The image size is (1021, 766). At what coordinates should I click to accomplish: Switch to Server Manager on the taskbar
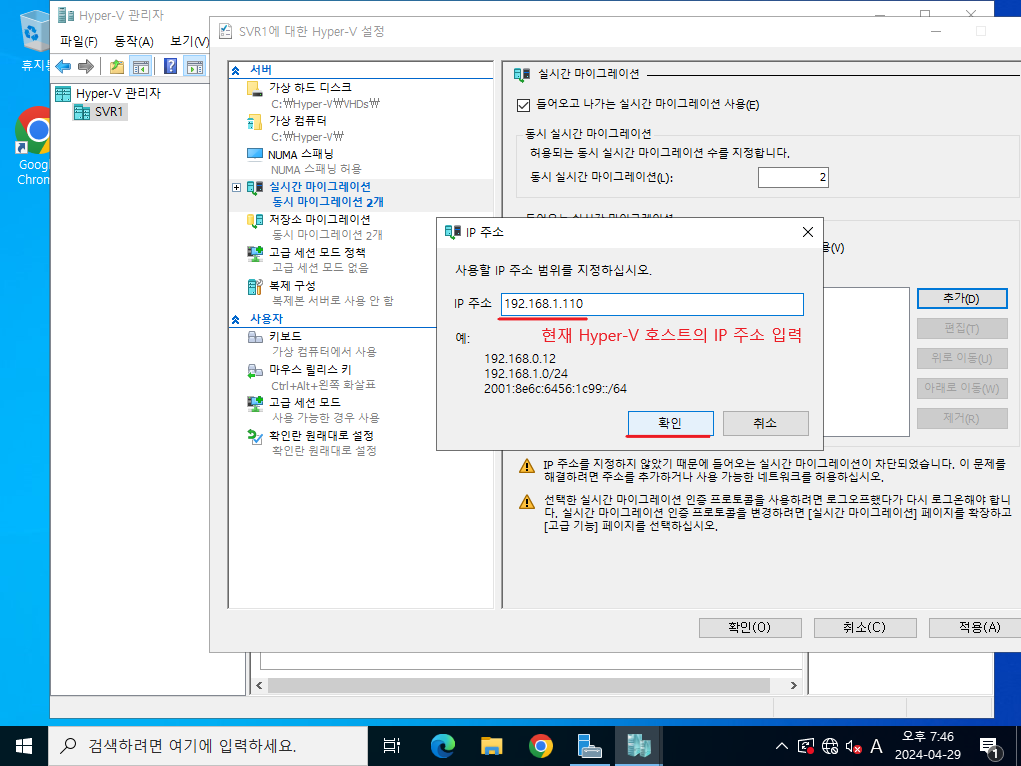(x=589, y=746)
